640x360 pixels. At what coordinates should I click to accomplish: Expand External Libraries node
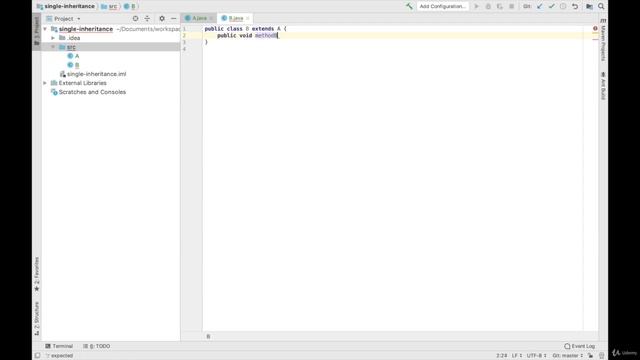(45, 83)
